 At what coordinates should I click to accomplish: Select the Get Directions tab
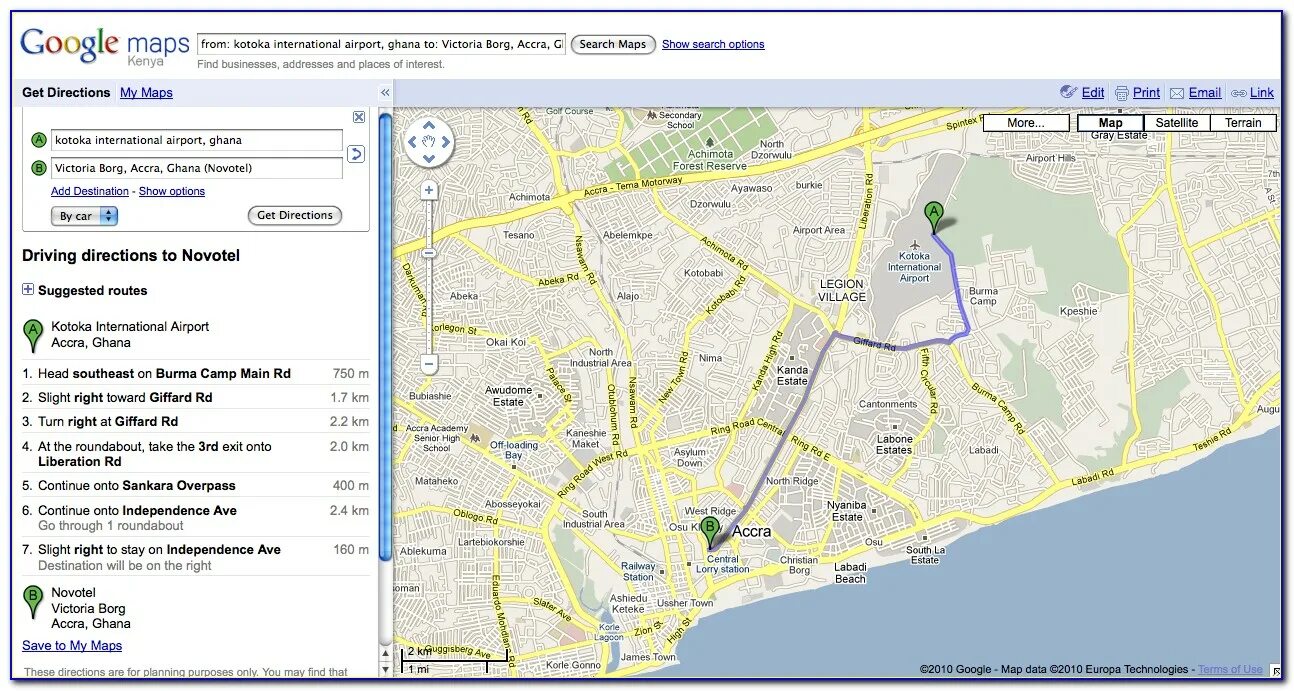tap(66, 92)
